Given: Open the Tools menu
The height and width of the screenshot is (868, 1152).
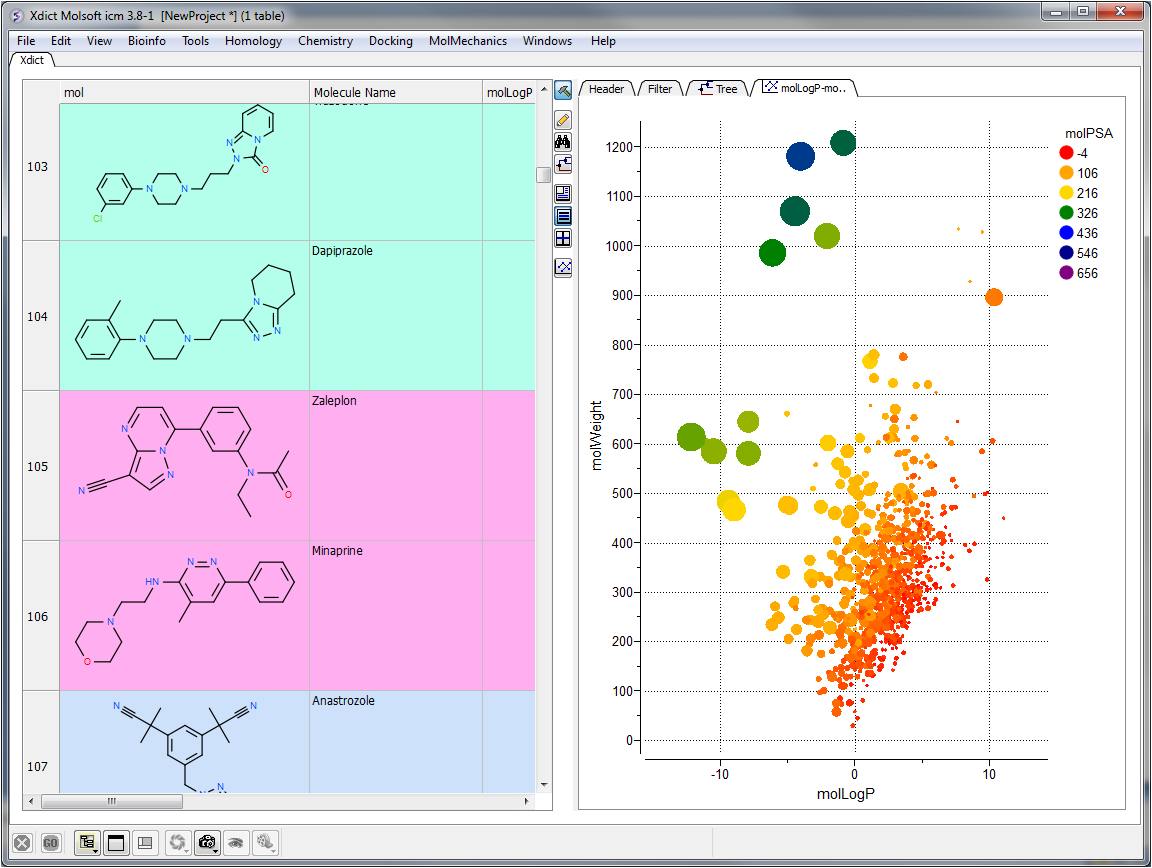Looking at the screenshot, I should pos(195,41).
